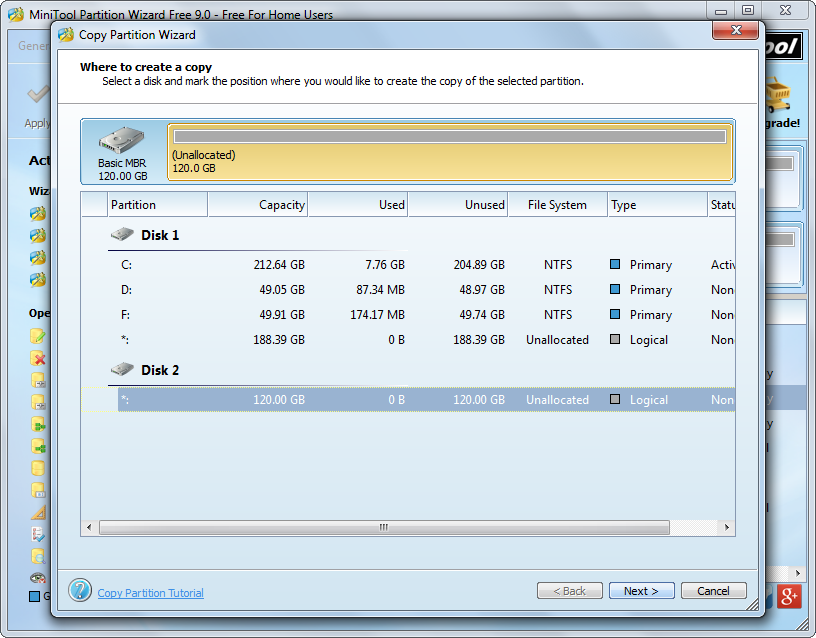Click the Partition column header
This screenshot has width=816, height=638.
point(158,205)
